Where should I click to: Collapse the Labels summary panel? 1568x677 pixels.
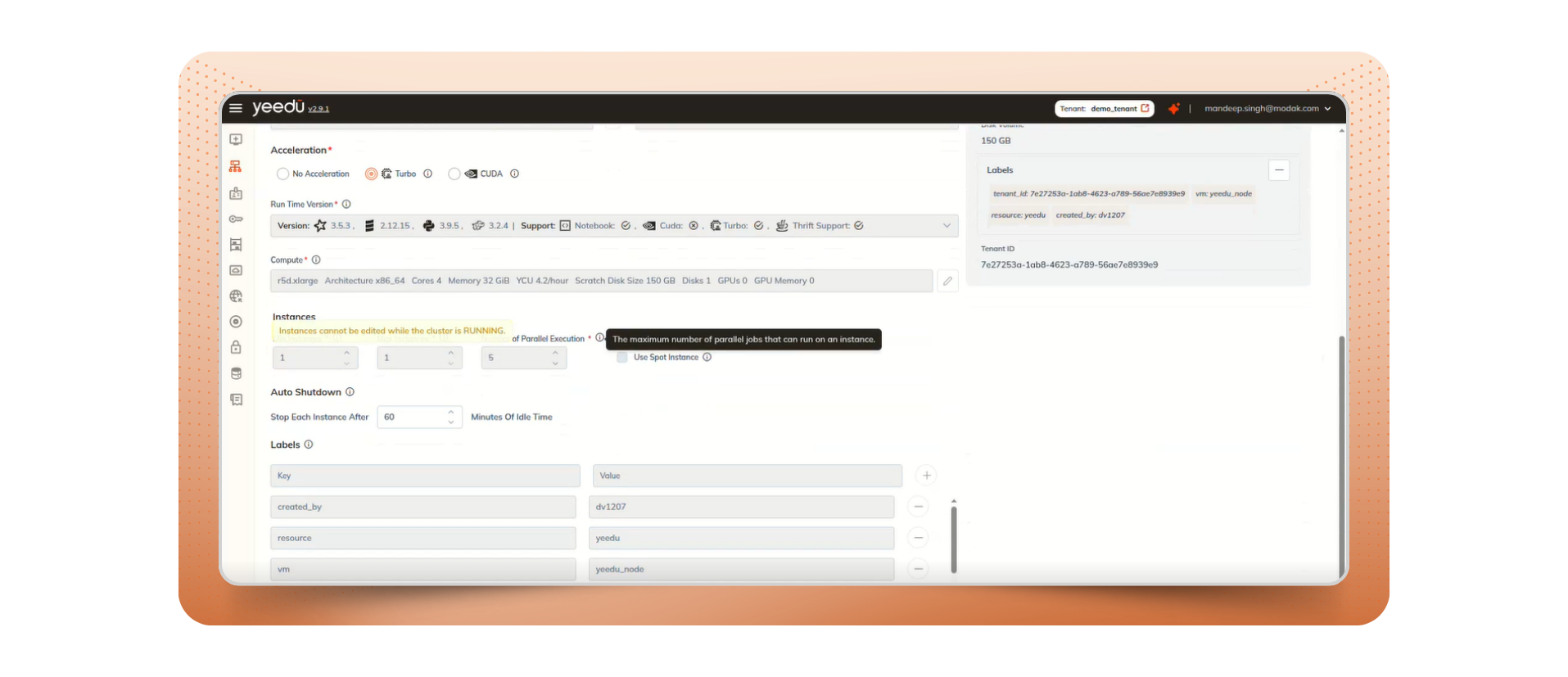tap(1279, 170)
